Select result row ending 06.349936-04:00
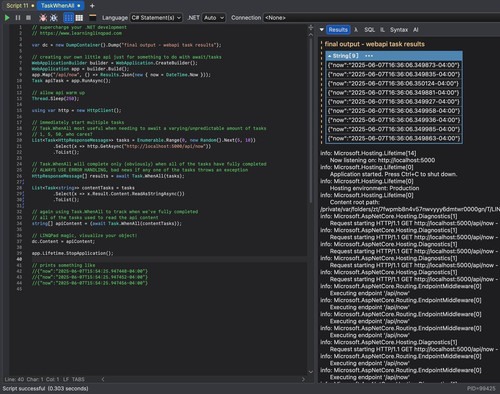This screenshot has height=394, width=500. pos(394,120)
